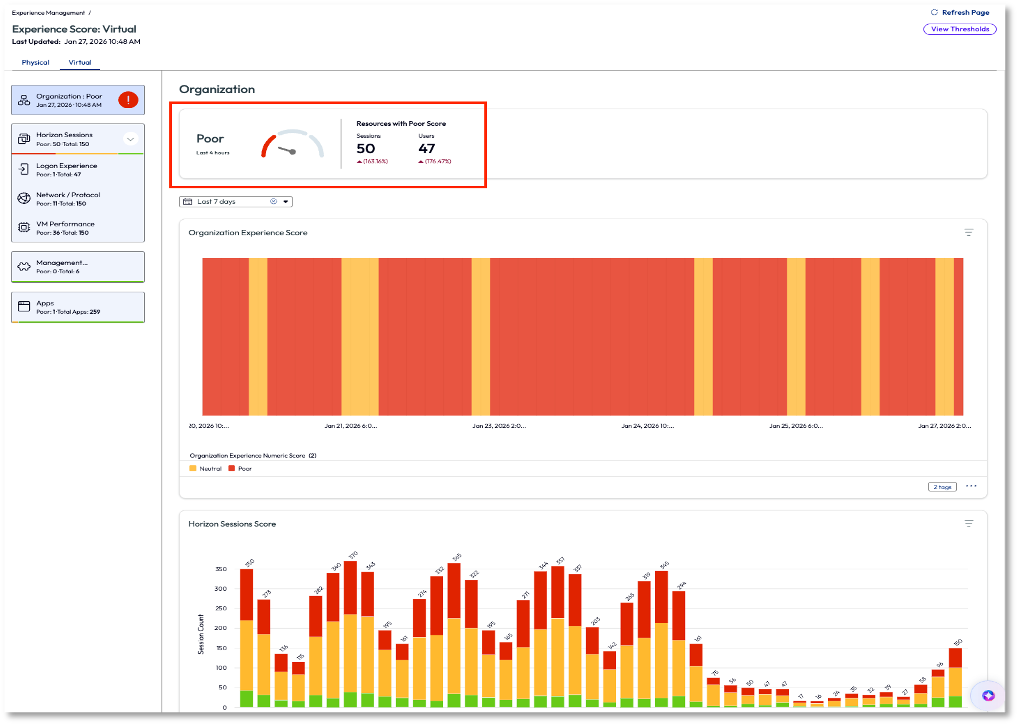Image resolution: width=1018 pixels, height=725 pixels.
Task: Open filter menu on Organization Experience Score chart
Action: pos(968,232)
